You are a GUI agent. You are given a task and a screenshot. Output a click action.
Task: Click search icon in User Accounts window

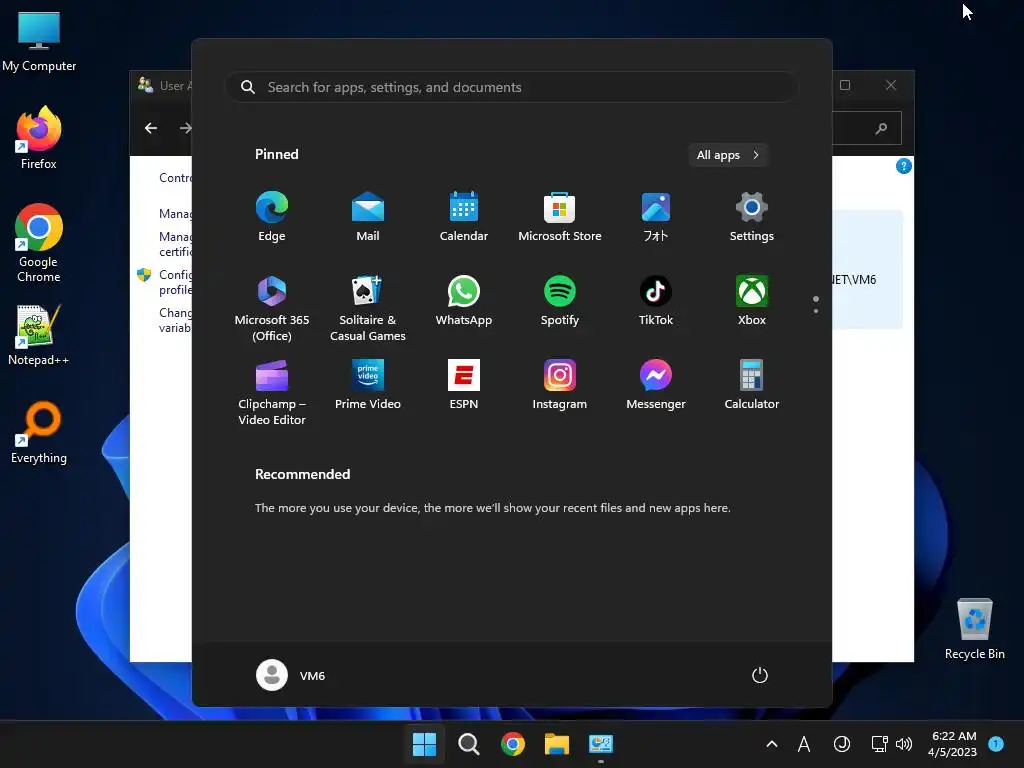[x=881, y=128]
